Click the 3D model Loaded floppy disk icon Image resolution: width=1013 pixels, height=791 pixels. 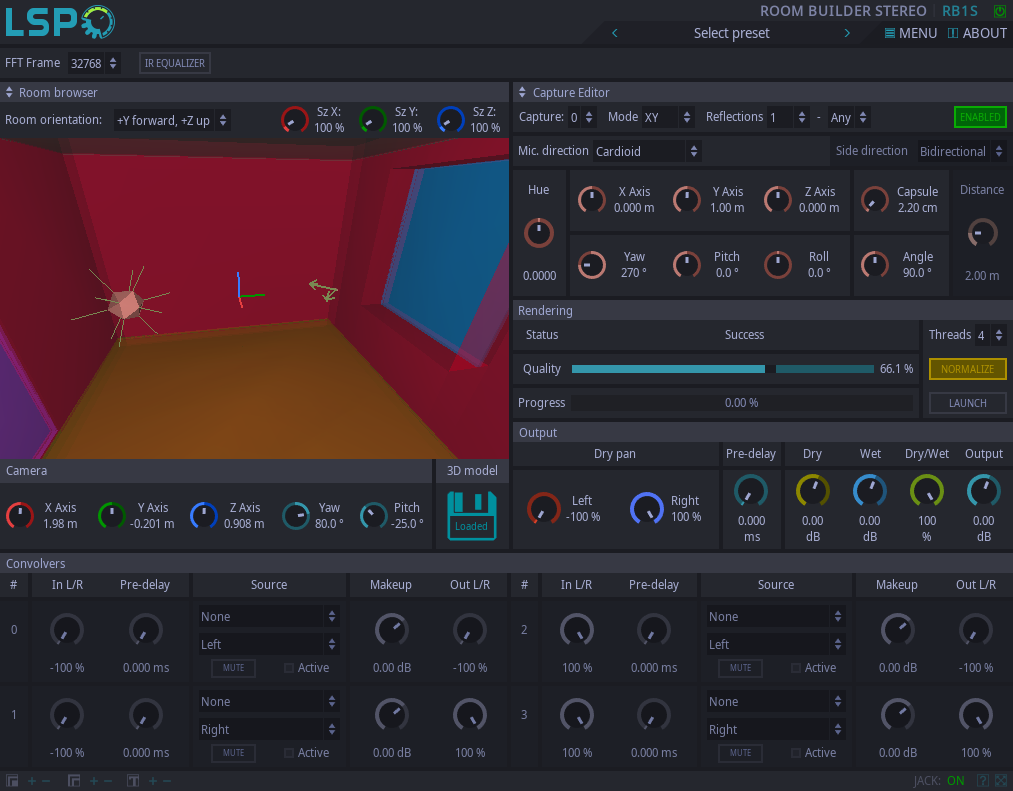coord(472,515)
